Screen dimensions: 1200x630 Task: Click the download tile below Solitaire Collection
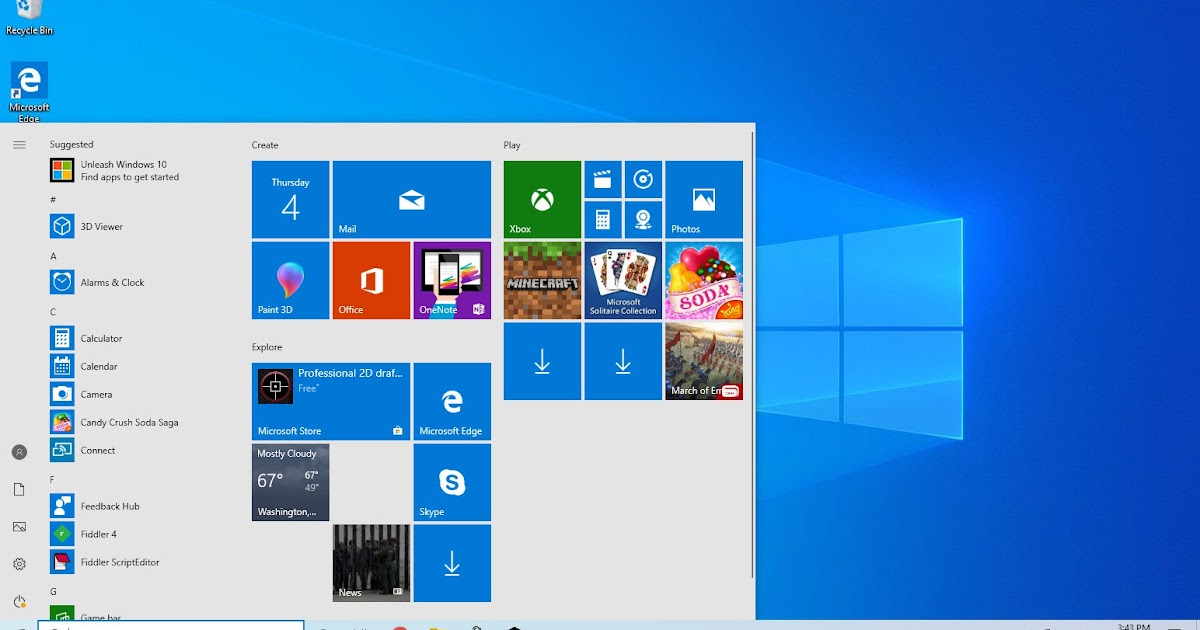[623, 361]
